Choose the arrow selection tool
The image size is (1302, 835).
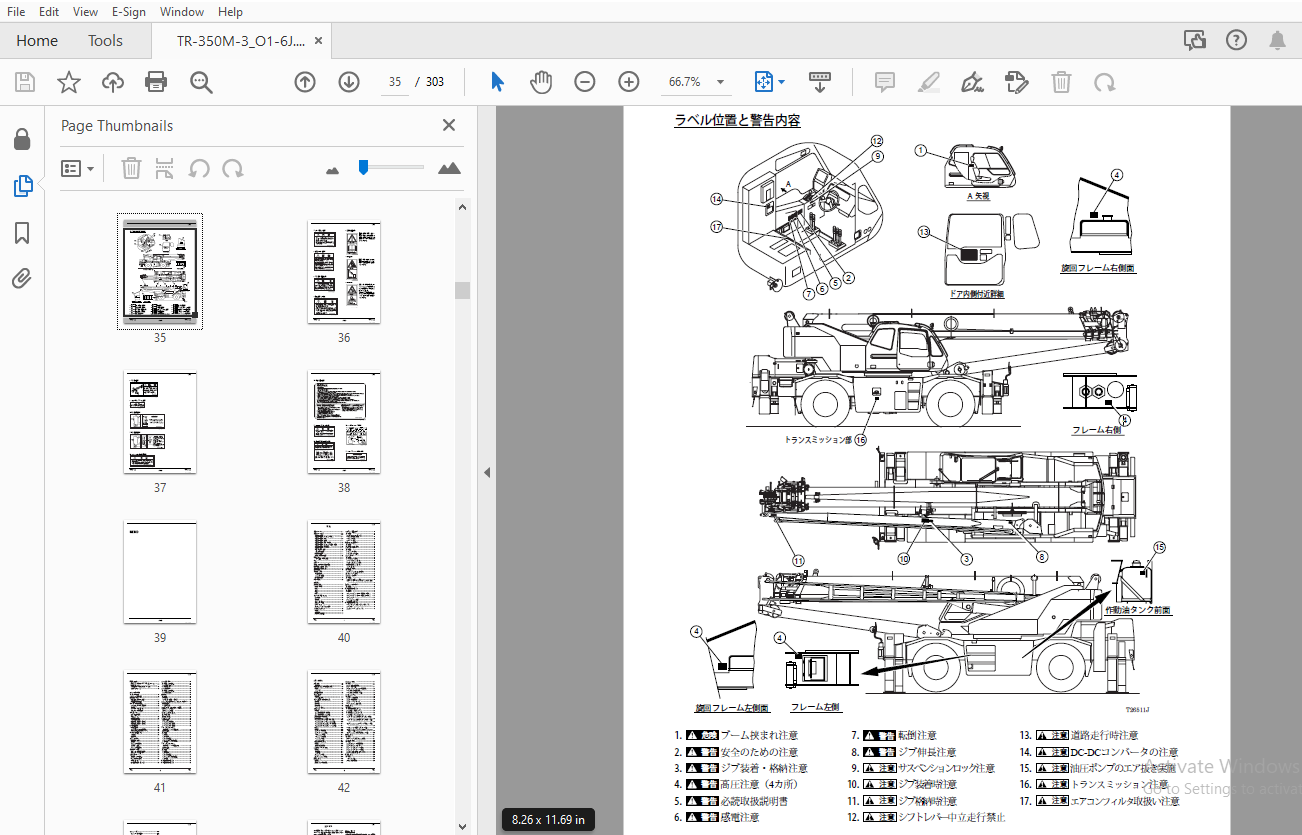click(x=497, y=82)
